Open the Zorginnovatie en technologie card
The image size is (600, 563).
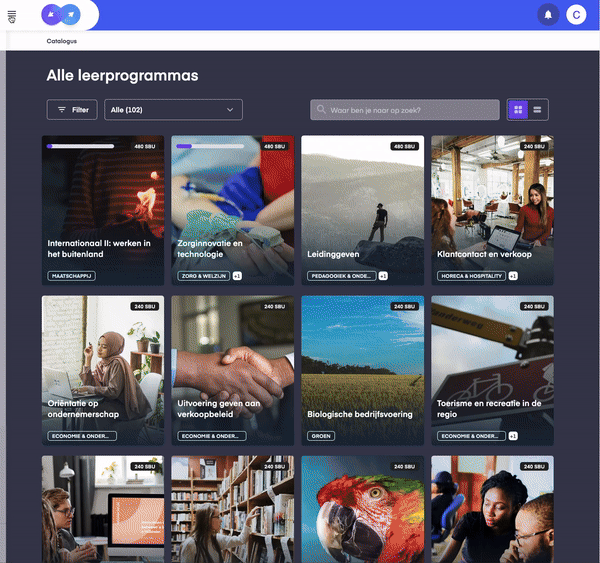233,210
